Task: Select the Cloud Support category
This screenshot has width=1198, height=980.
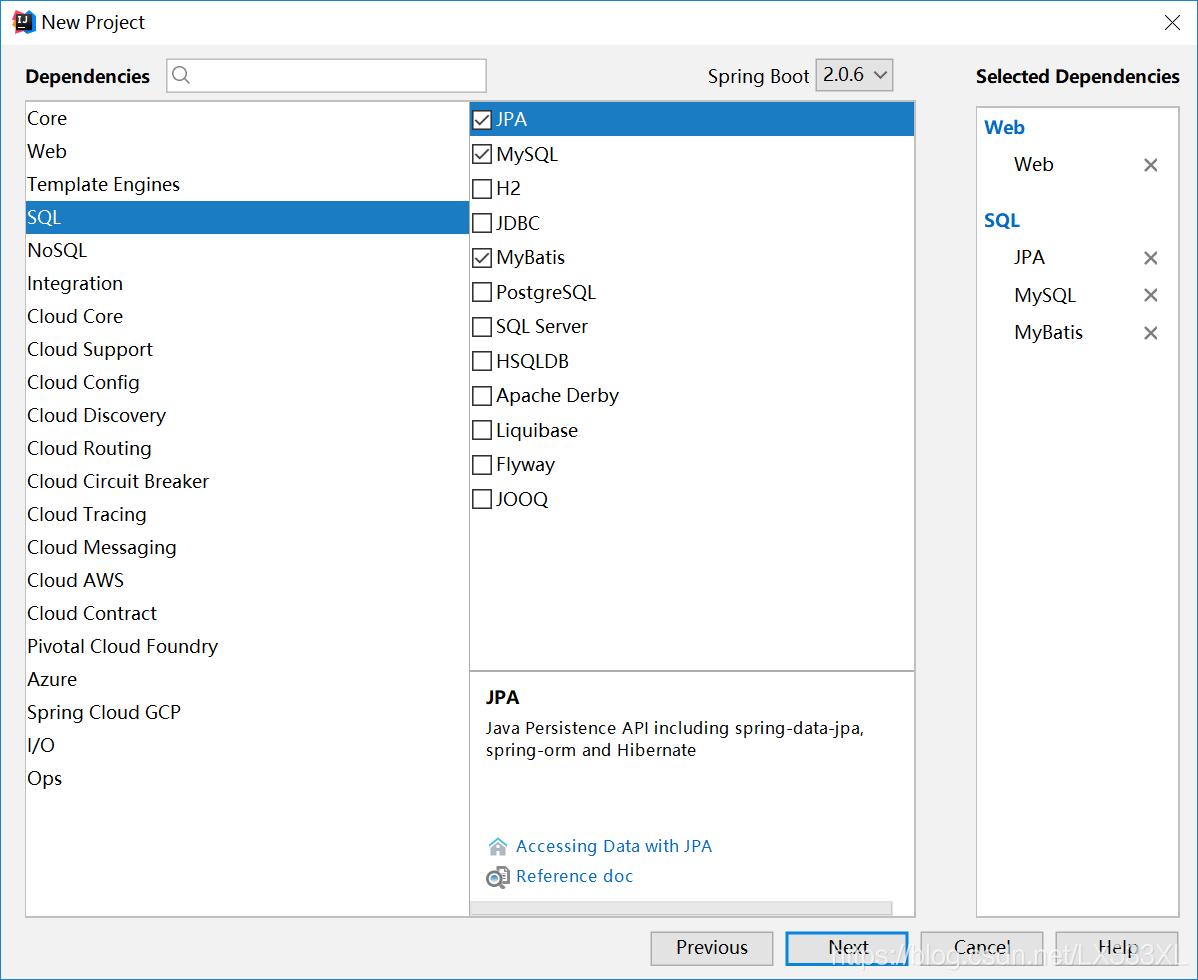Action: pos(247,349)
